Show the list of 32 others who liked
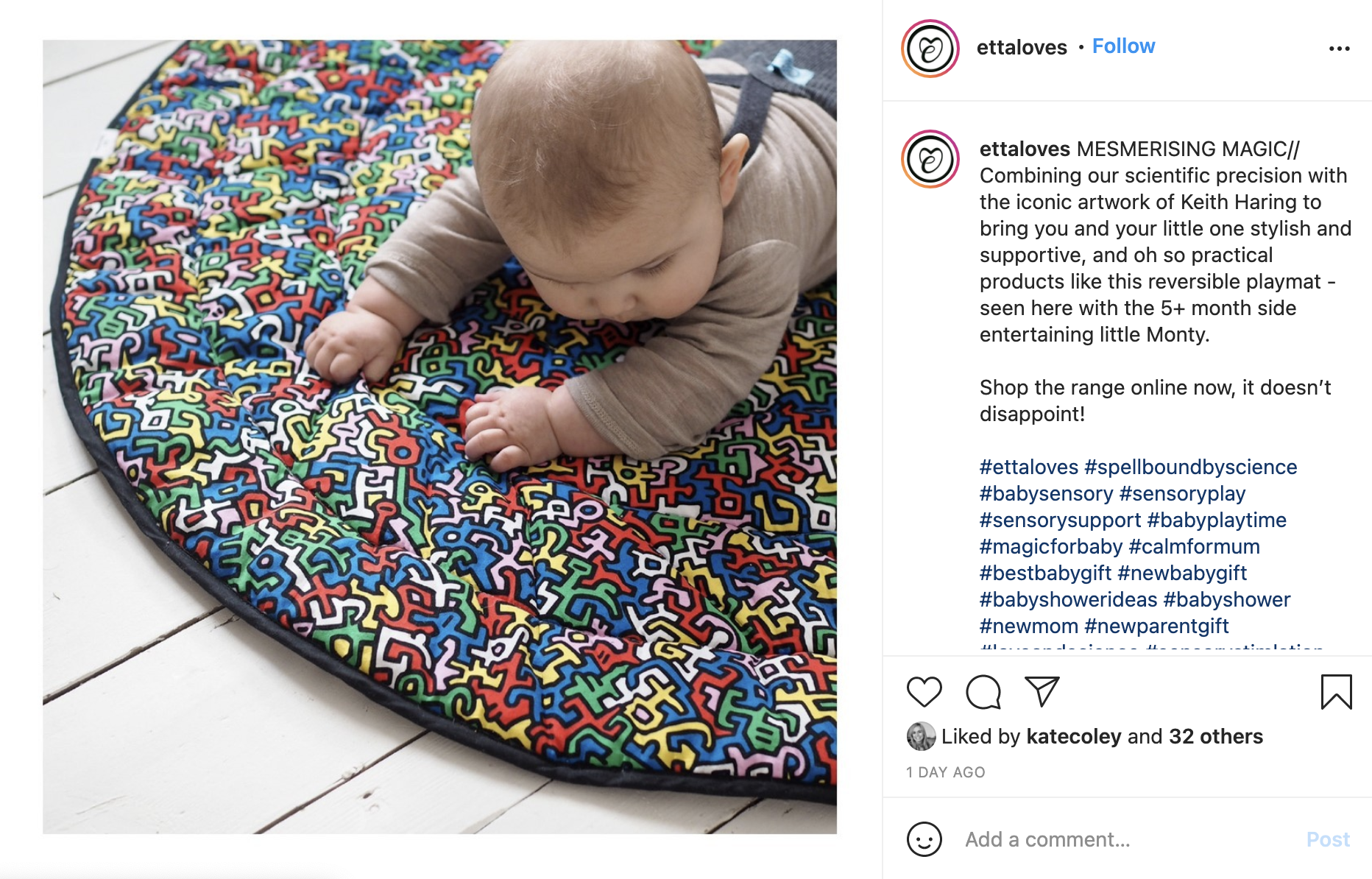This screenshot has width=1372, height=879. 1216,737
